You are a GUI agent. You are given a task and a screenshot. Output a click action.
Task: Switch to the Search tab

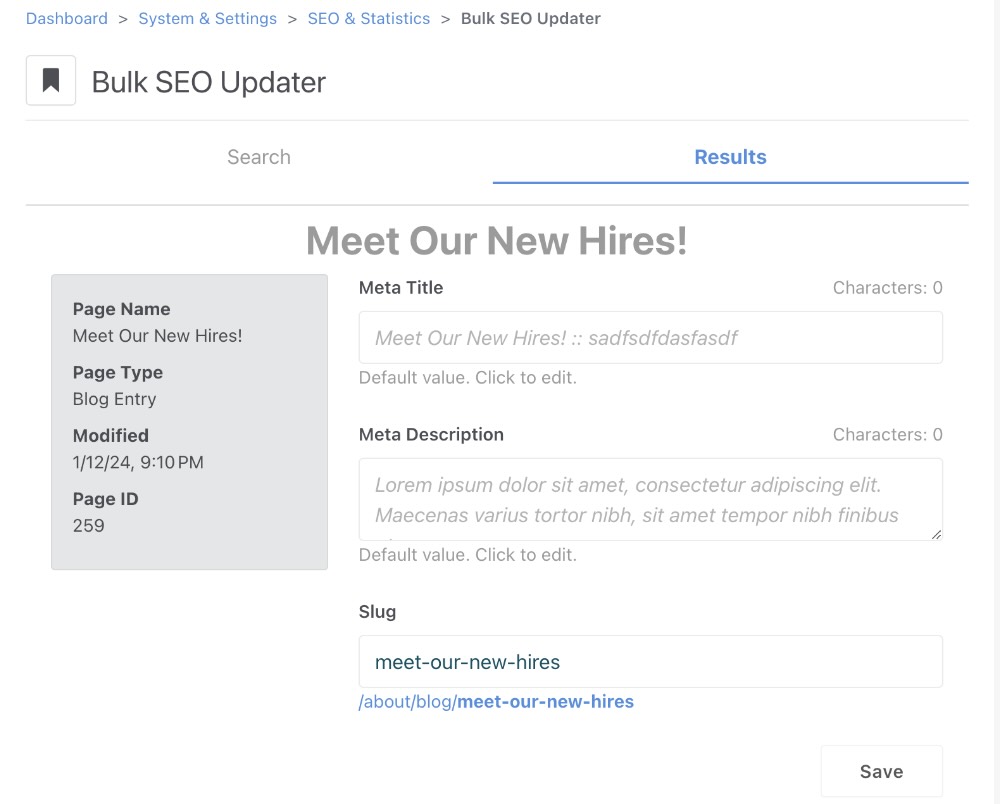pos(259,157)
